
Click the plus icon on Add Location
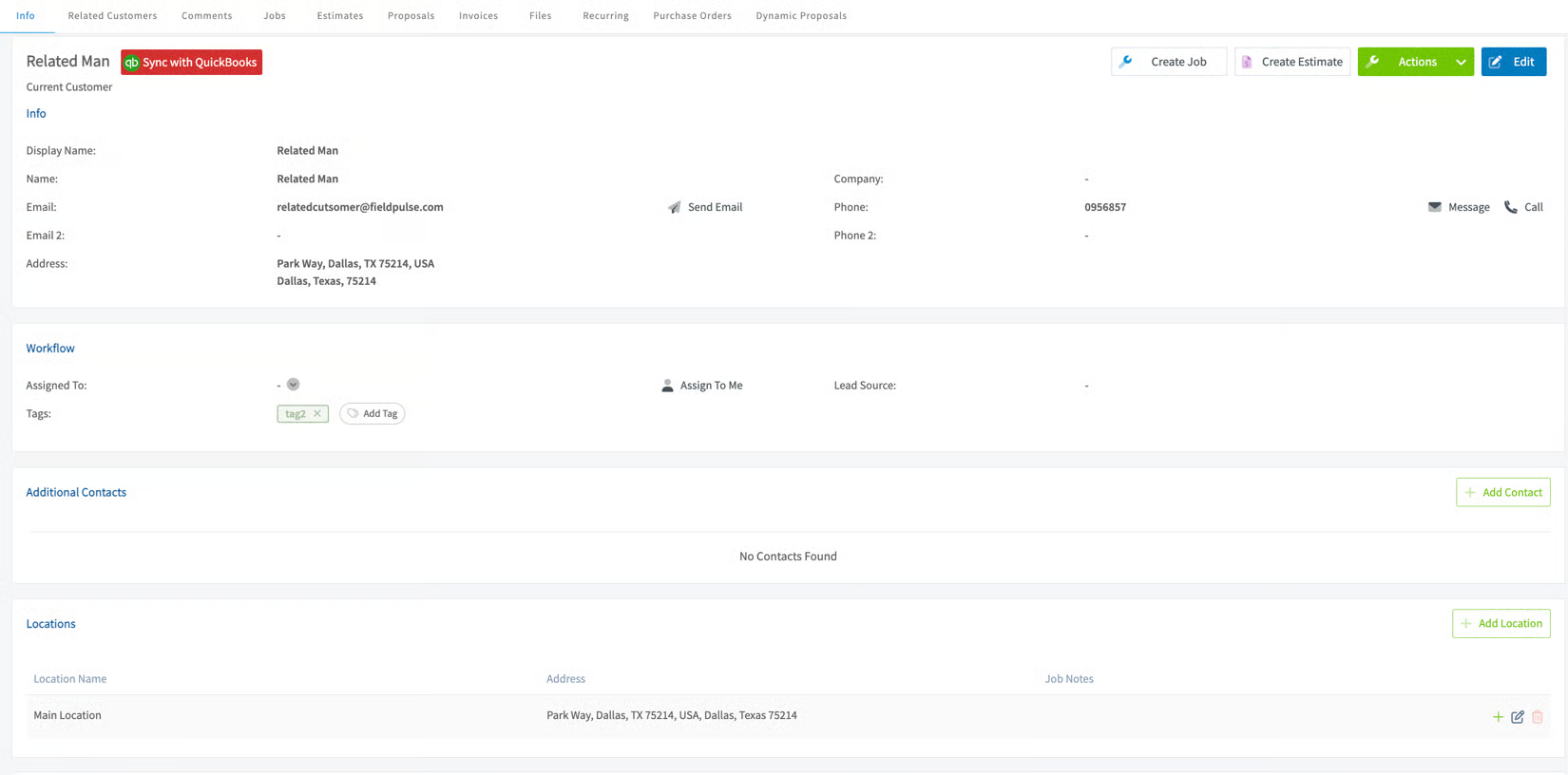[x=1466, y=624]
